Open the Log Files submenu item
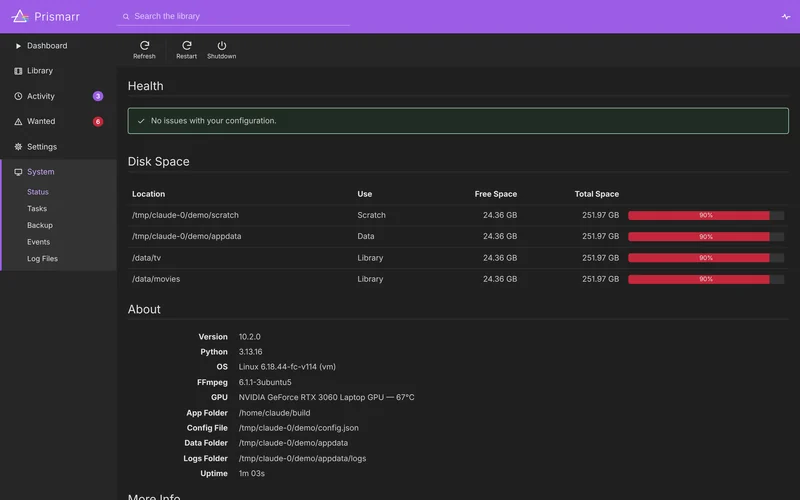Screen dimensions: 800x500 [x=42, y=259]
